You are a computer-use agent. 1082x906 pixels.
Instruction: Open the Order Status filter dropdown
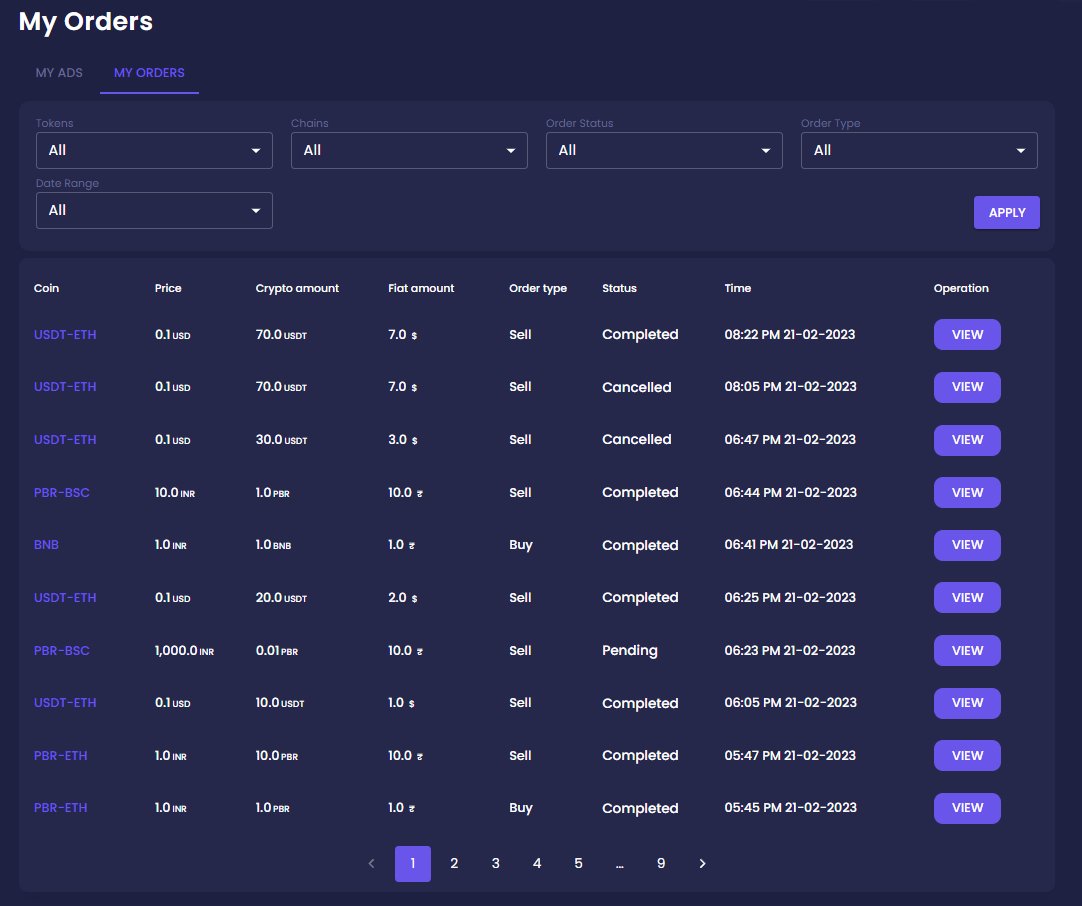coord(664,150)
